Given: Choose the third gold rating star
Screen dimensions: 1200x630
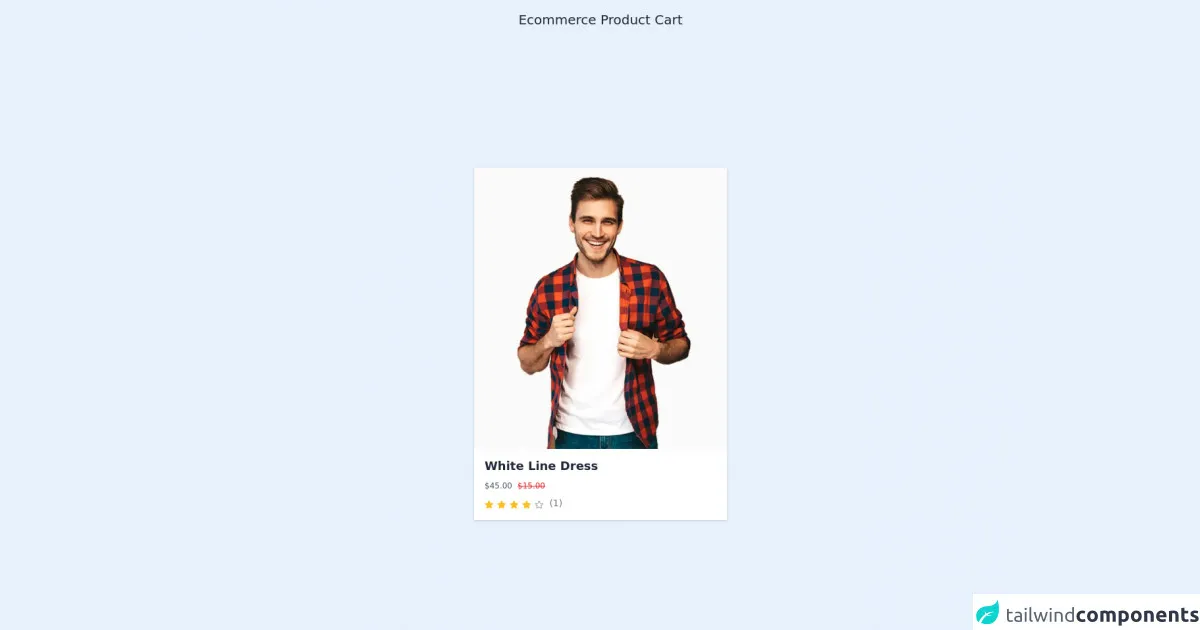Looking at the screenshot, I should [x=514, y=505].
